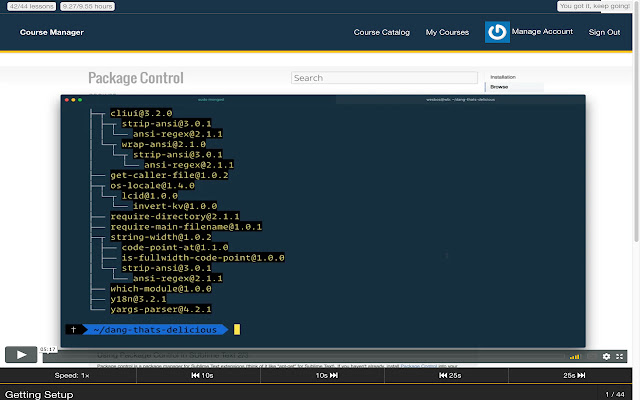Click the lcid@1.0.0 line
640x400 pixels.
tap(149, 196)
